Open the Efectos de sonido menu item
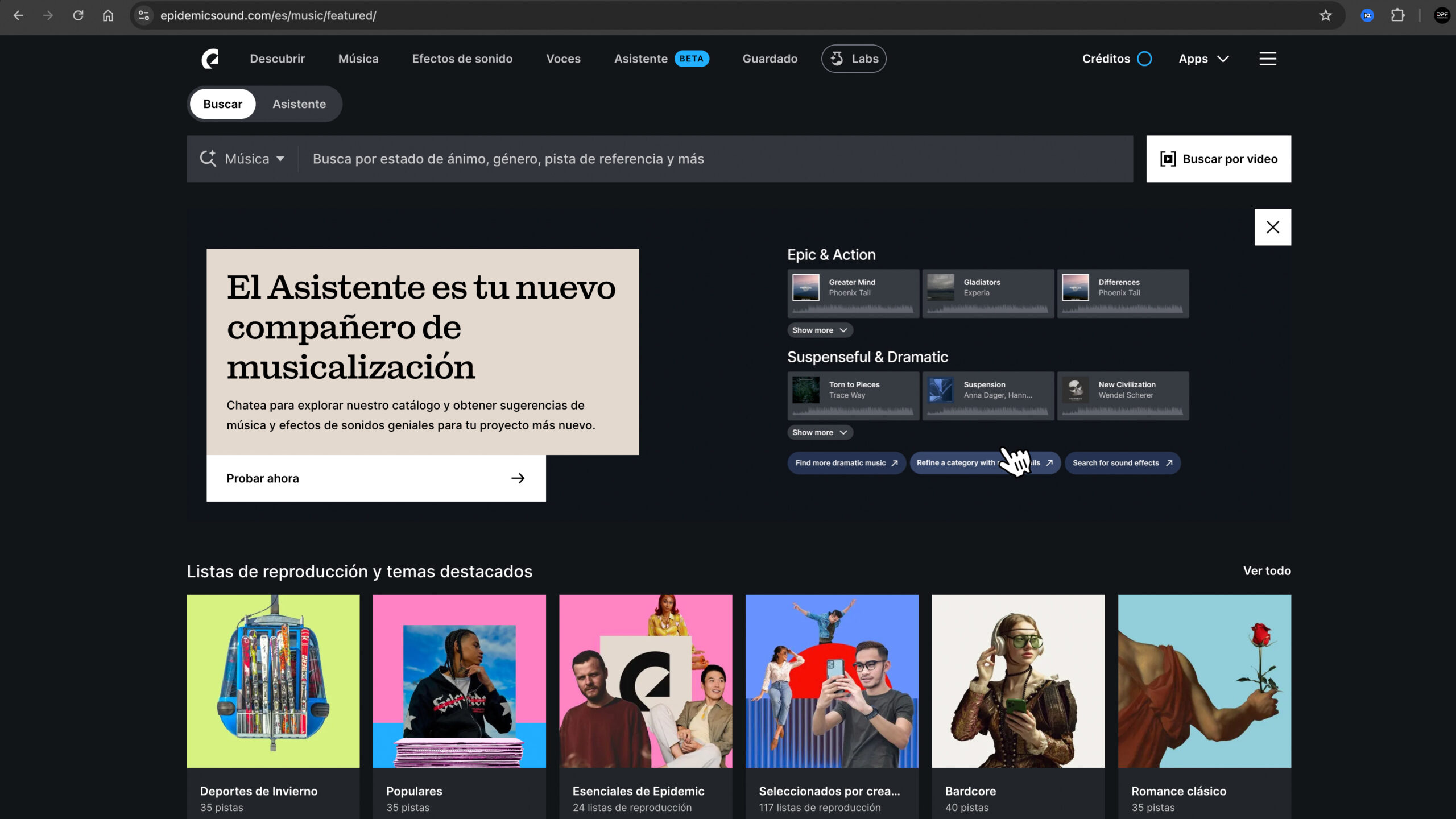Image resolution: width=1456 pixels, height=819 pixels. click(x=462, y=58)
